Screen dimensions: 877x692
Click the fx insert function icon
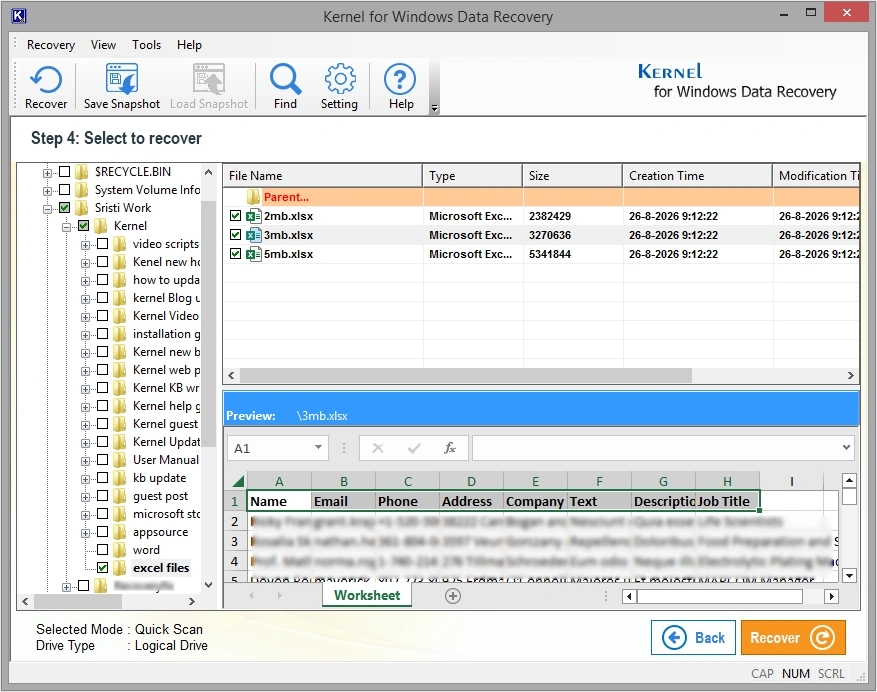[x=450, y=448]
